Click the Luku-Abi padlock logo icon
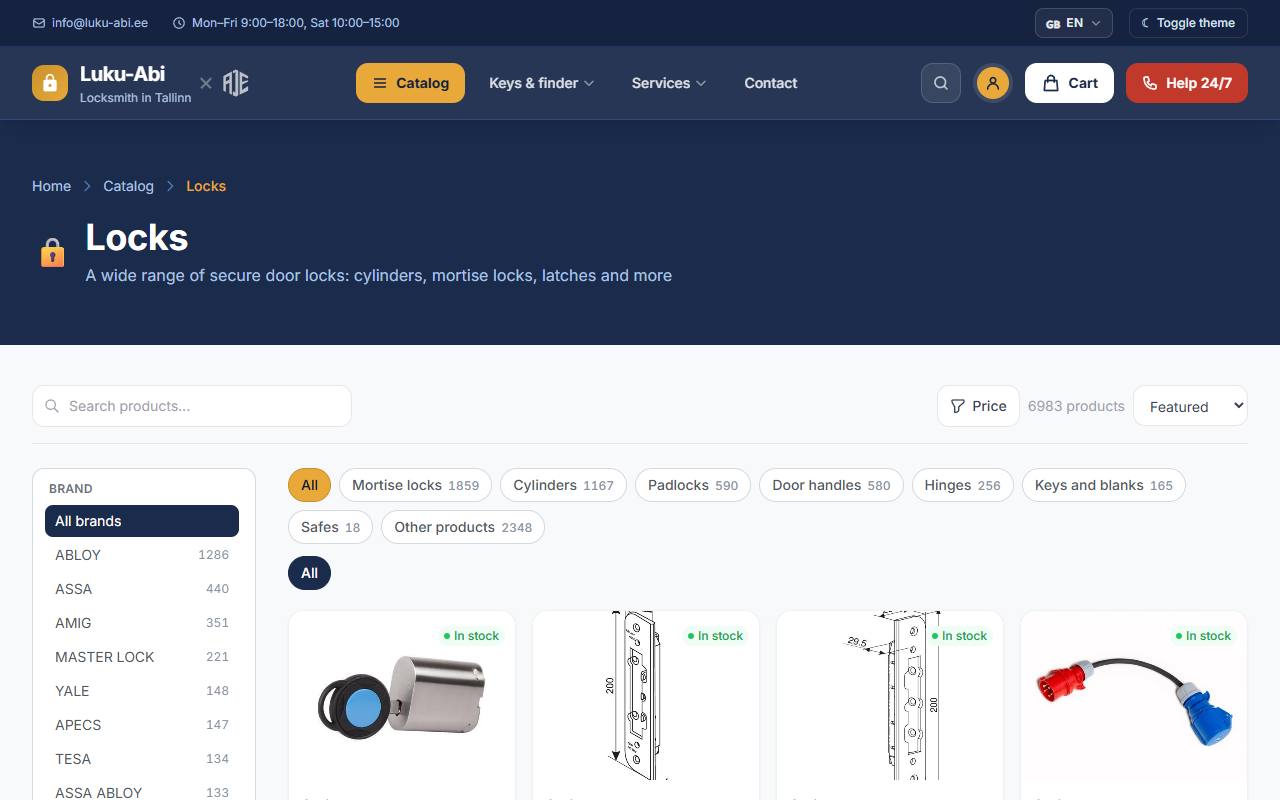This screenshot has width=1280, height=800. click(50, 83)
